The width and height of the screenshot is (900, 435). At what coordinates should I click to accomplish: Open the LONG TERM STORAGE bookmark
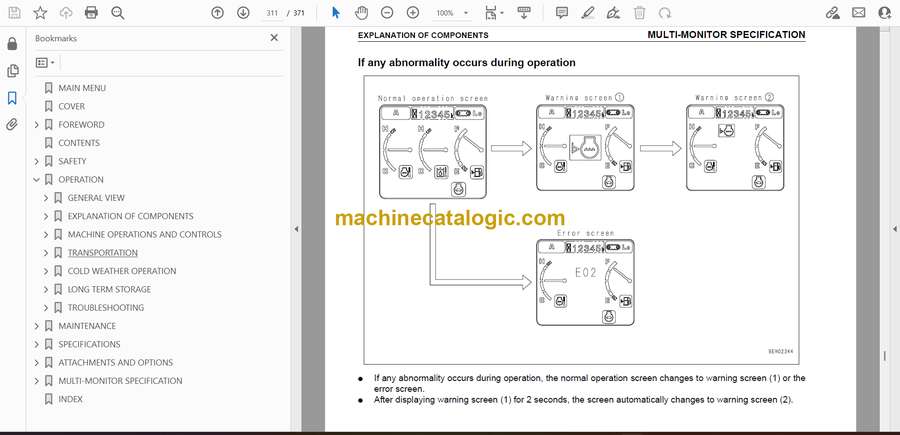pyautogui.click(x=109, y=289)
